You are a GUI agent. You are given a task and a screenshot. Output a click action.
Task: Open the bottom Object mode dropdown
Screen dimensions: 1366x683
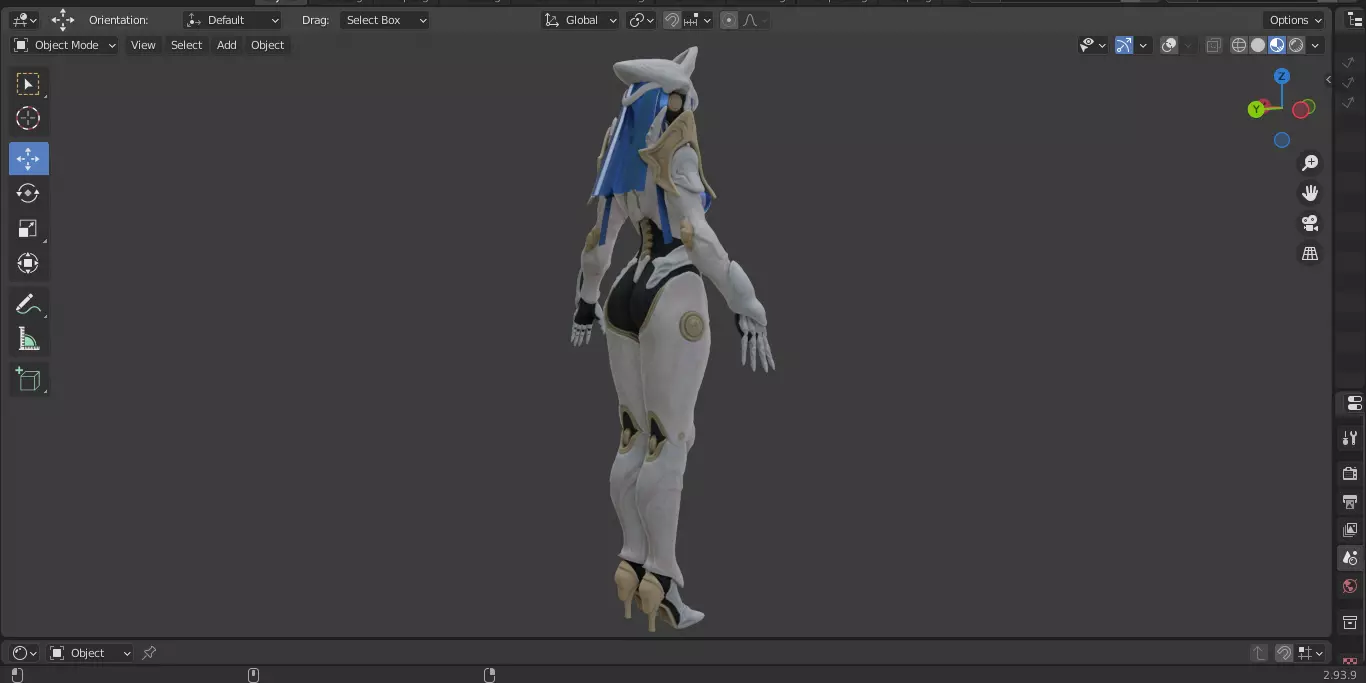coord(90,653)
